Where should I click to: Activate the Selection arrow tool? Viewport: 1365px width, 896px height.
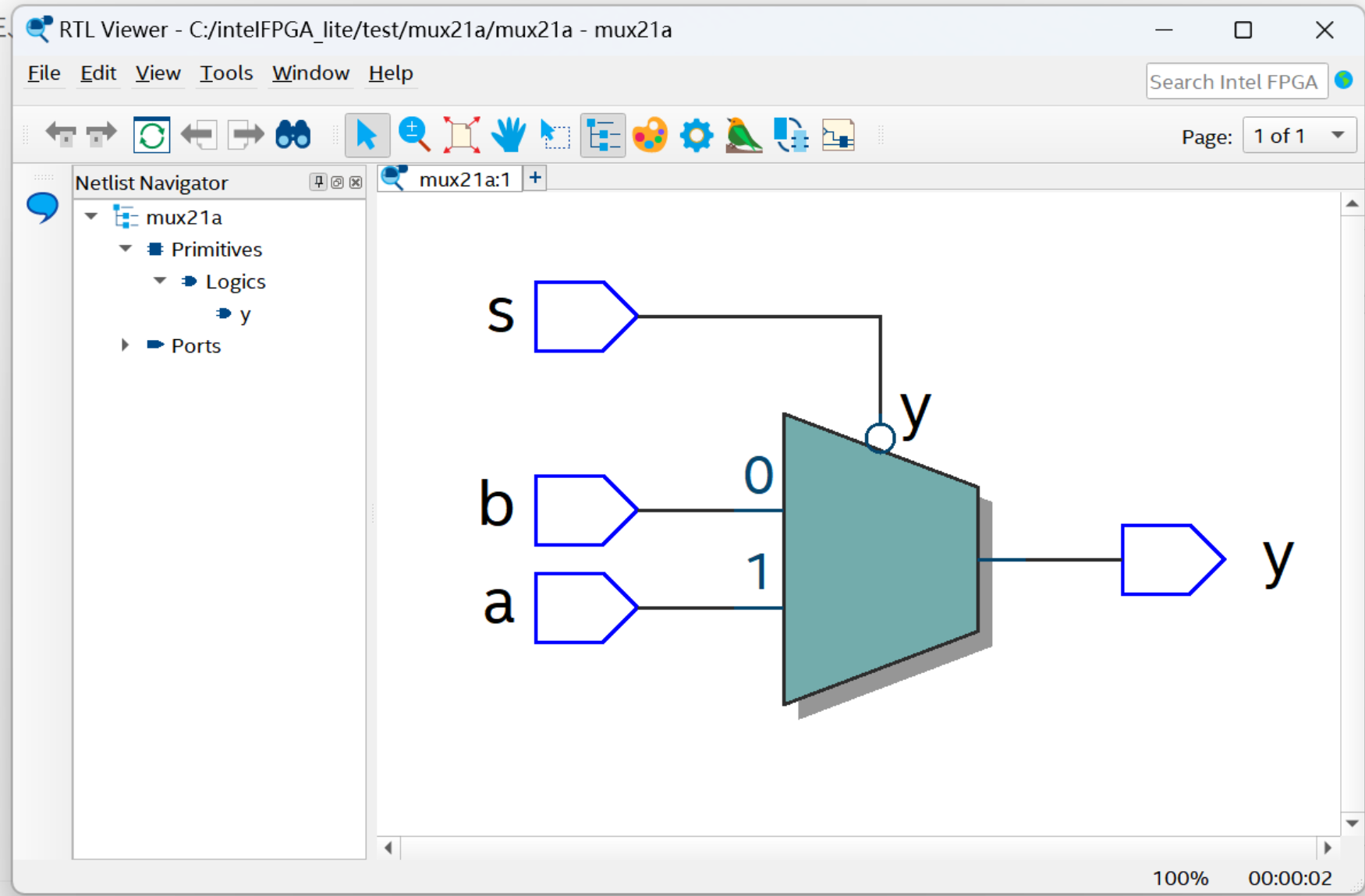pyautogui.click(x=367, y=135)
